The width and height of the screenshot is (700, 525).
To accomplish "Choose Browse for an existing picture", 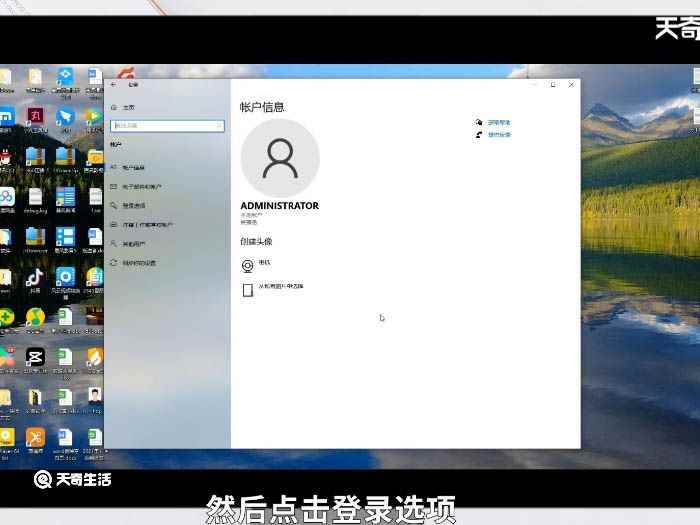I will (272, 290).
